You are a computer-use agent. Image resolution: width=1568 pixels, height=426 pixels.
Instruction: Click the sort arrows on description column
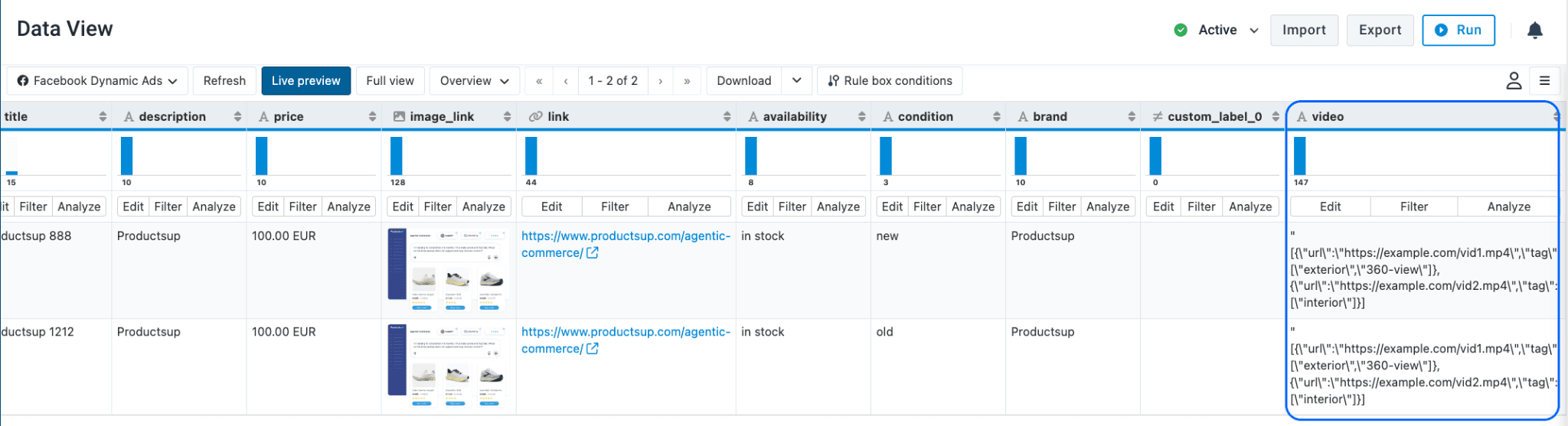coord(237,116)
